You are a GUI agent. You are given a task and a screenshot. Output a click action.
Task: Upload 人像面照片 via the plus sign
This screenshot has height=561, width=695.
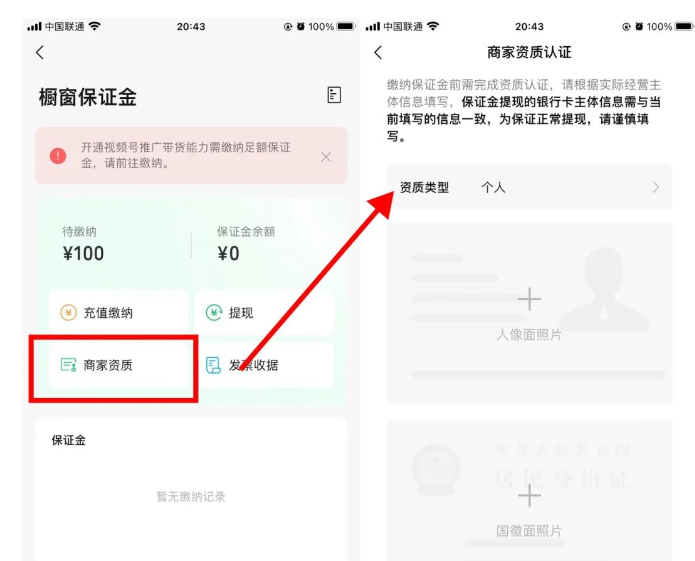pyautogui.click(x=529, y=299)
